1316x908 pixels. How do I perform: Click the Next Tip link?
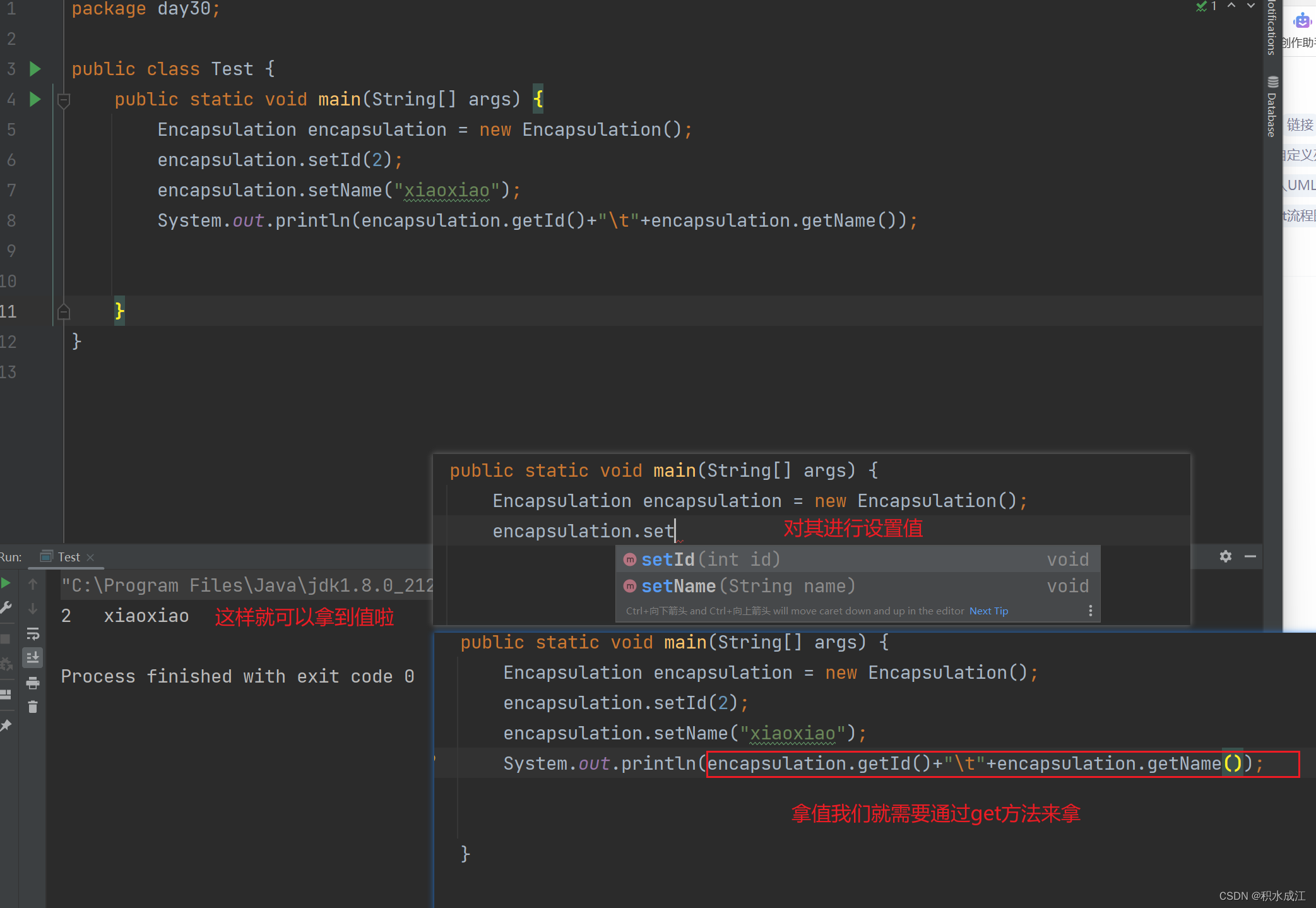pos(988,611)
